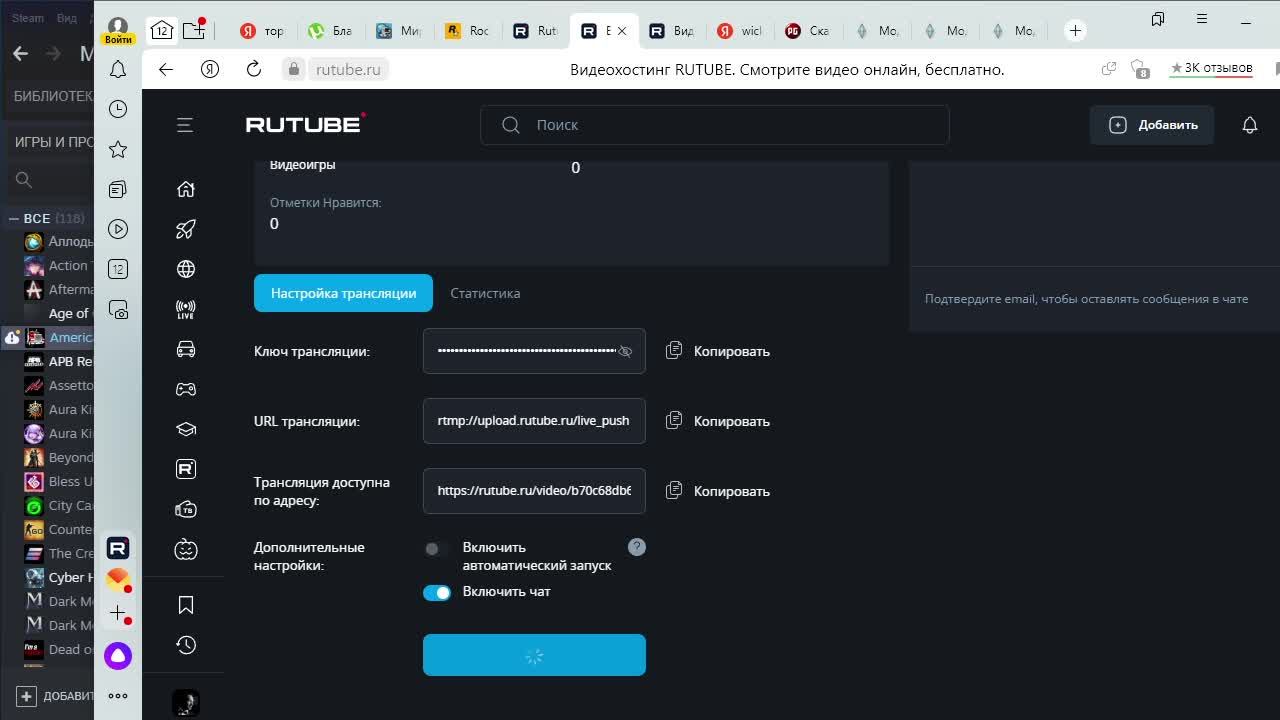The image size is (1280, 720).
Task: Click the Войти profile button
Action: (x=118, y=30)
